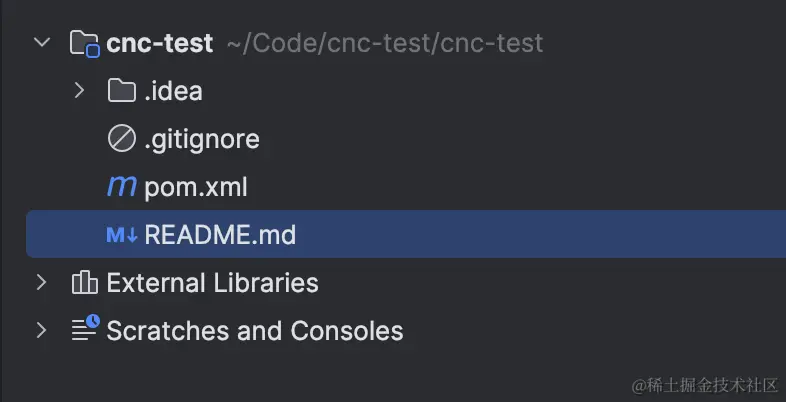The image size is (786, 402).
Task: Click the External Libraries bar-chart icon
Action: click(84, 283)
